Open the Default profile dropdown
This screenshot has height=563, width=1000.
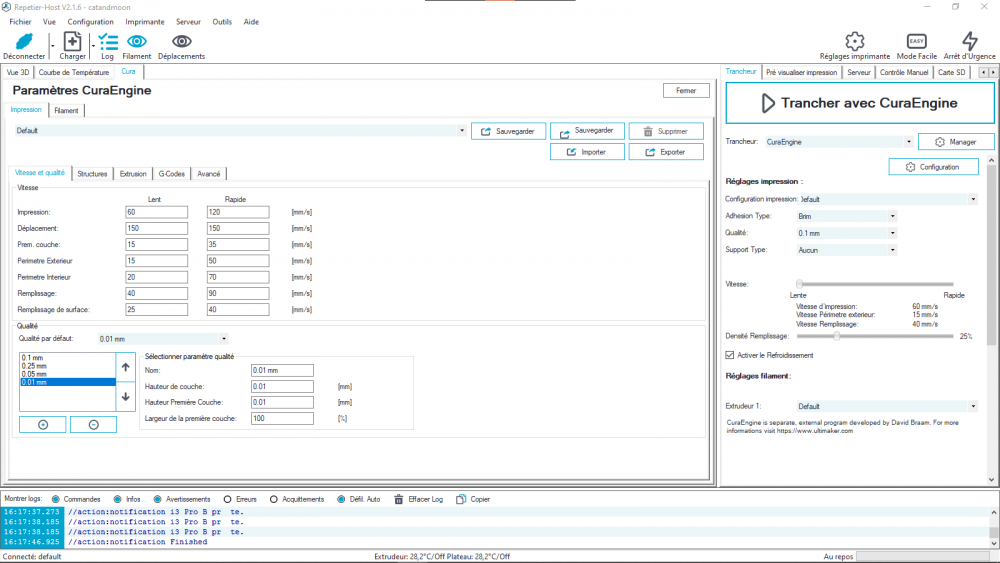coord(462,131)
